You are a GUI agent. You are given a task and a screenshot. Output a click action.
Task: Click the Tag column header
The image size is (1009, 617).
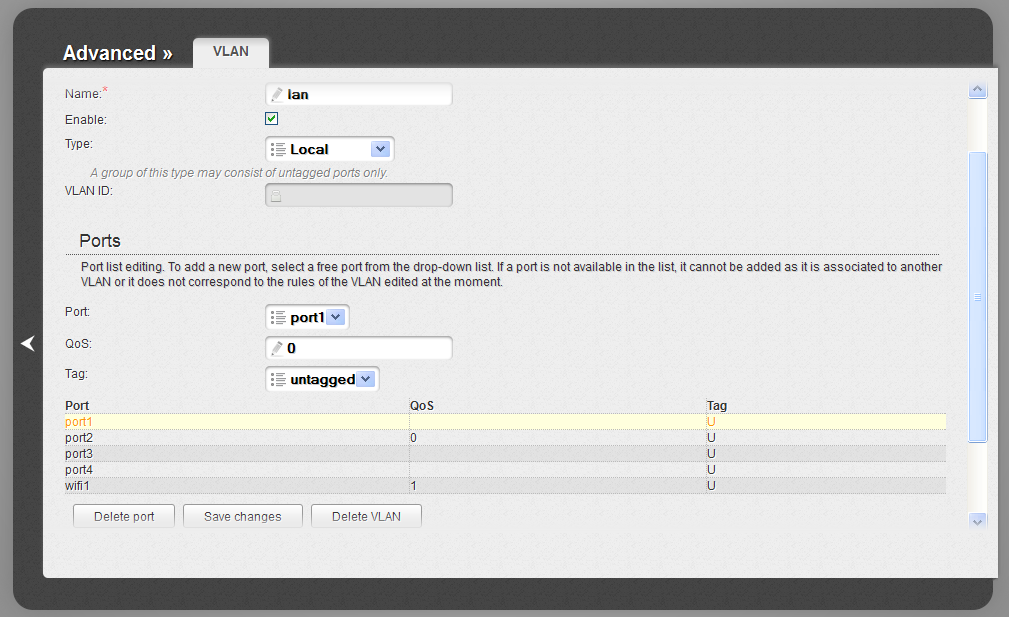click(x=717, y=405)
